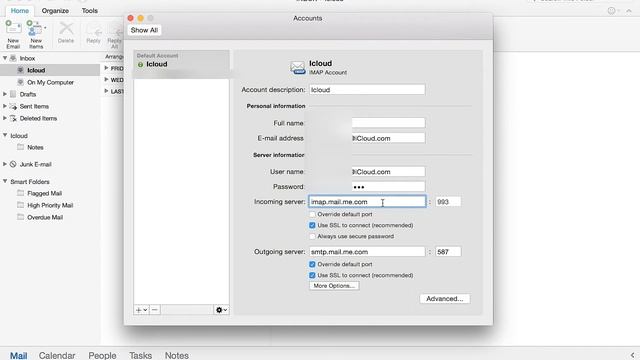This screenshot has width=640, height=360.
Task: Select the Inbox folder icon in sidebar
Action: (x=13, y=58)
